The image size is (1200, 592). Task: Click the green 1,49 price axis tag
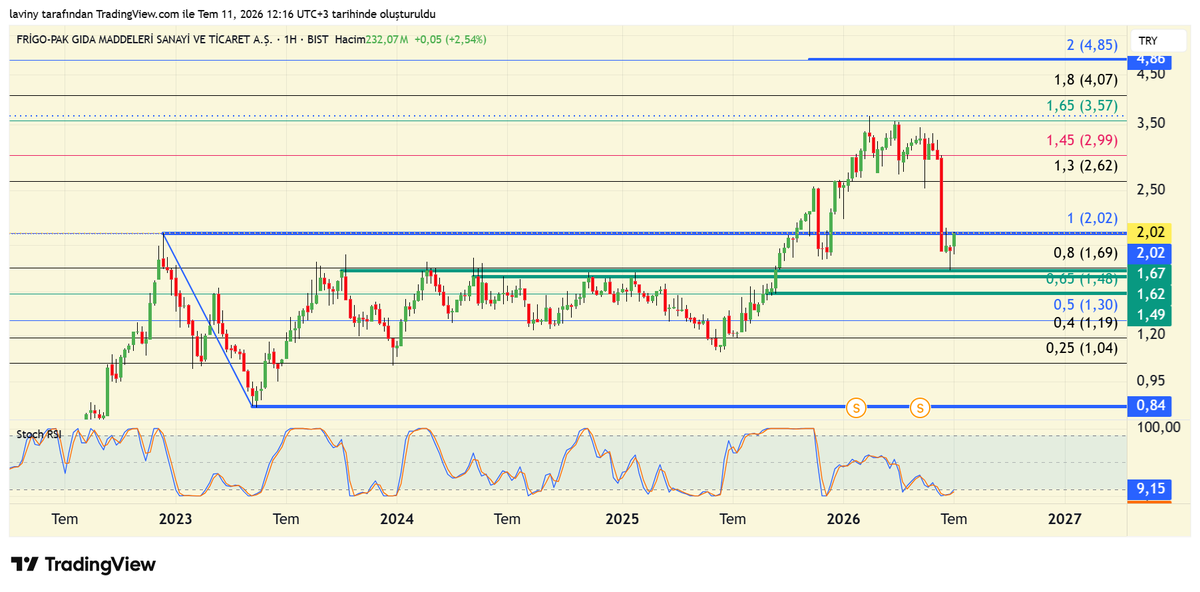pos(1151,314)
